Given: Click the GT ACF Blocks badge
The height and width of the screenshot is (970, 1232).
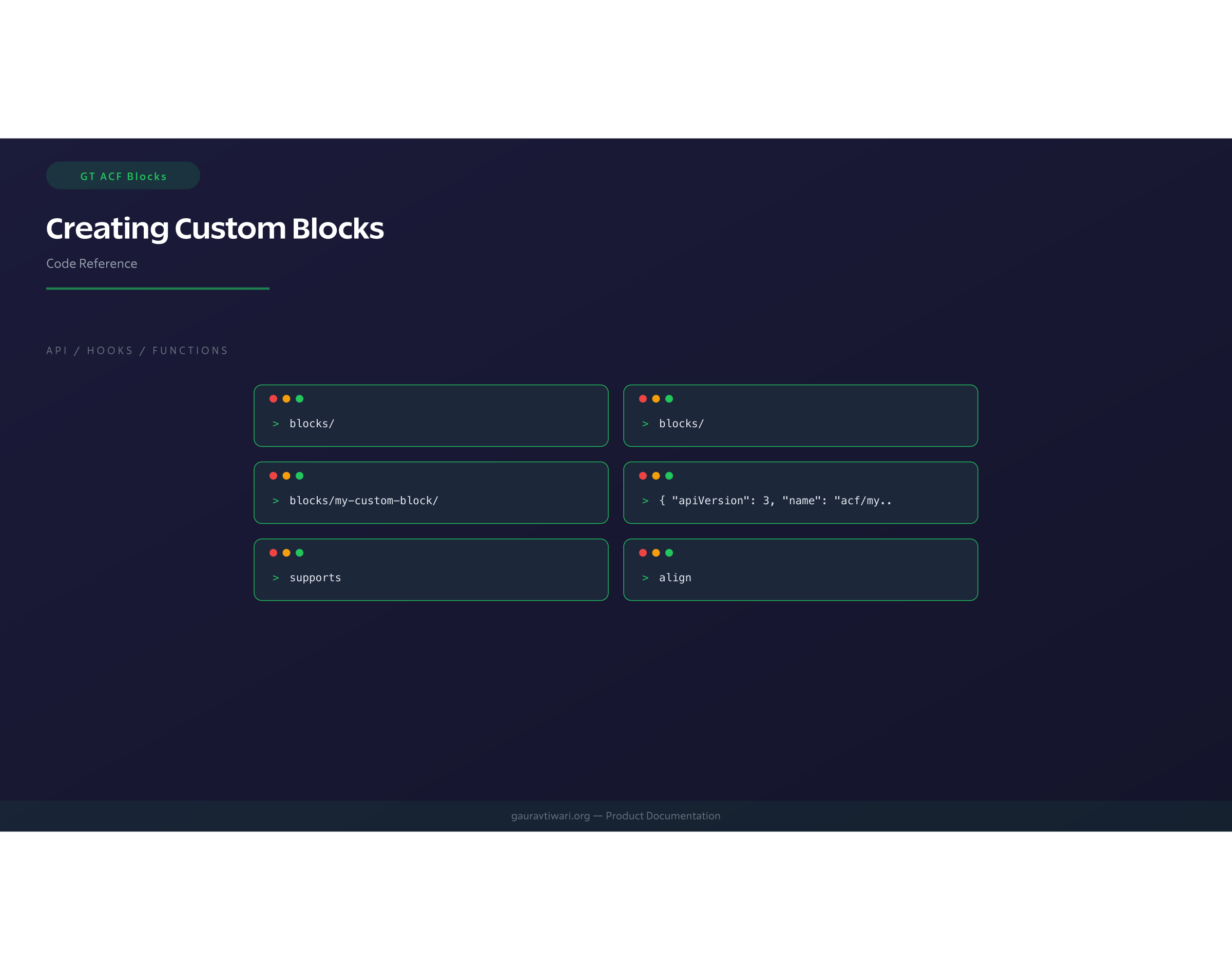Looking at the screenshot, I should click(x=123, y=176).
